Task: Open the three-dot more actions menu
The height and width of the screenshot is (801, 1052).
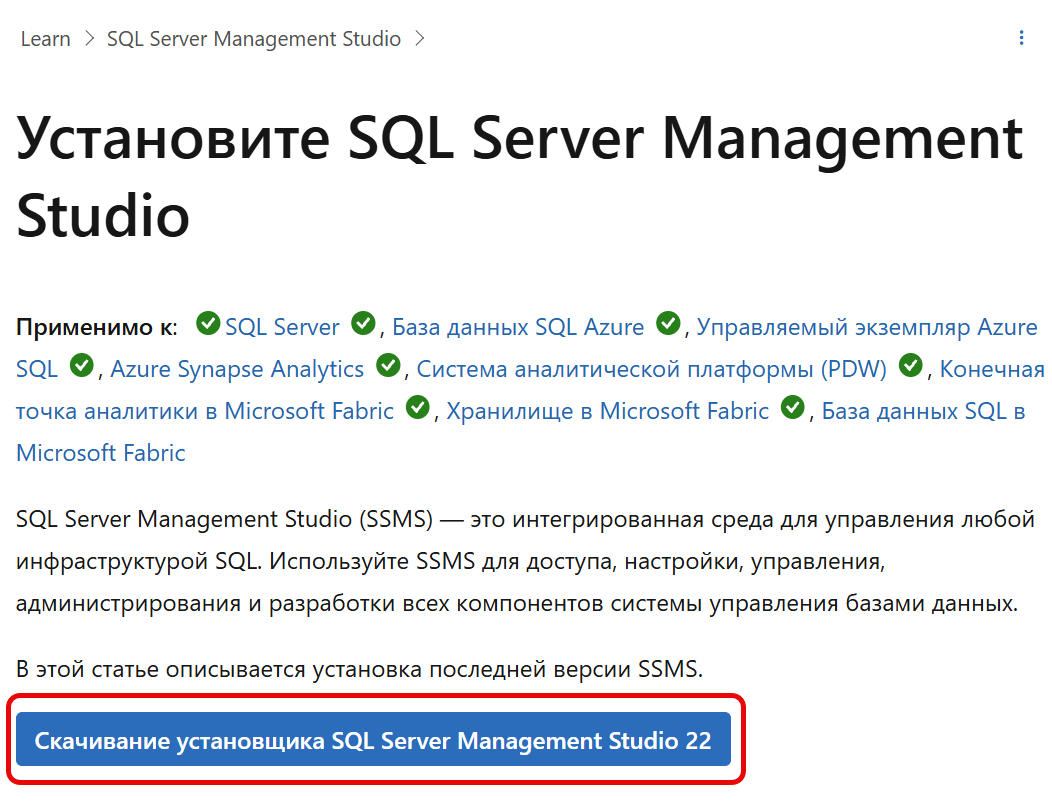Action: coord(1021,38)
